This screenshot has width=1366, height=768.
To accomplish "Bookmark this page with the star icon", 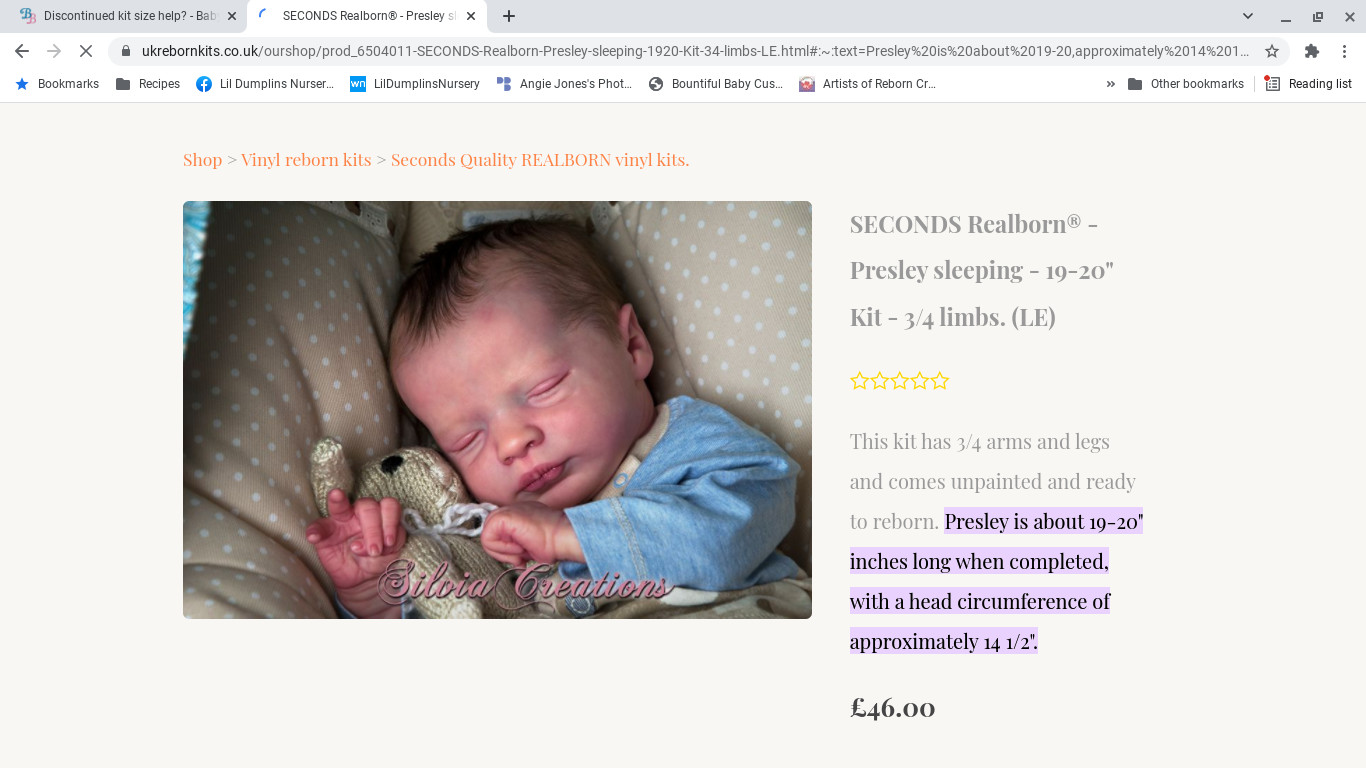I will (1272, 51).
